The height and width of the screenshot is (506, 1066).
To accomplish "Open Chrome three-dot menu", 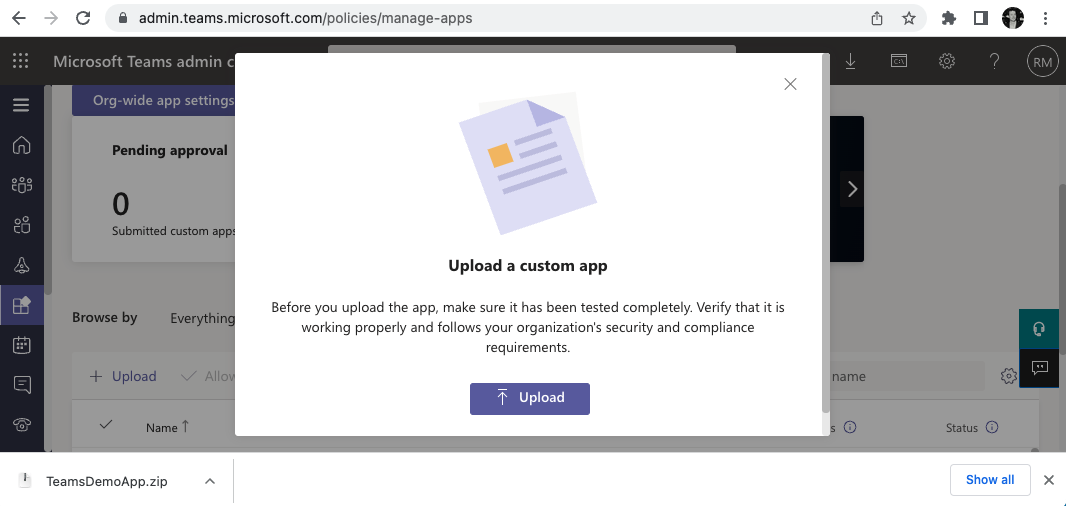I will point(1046,18).
